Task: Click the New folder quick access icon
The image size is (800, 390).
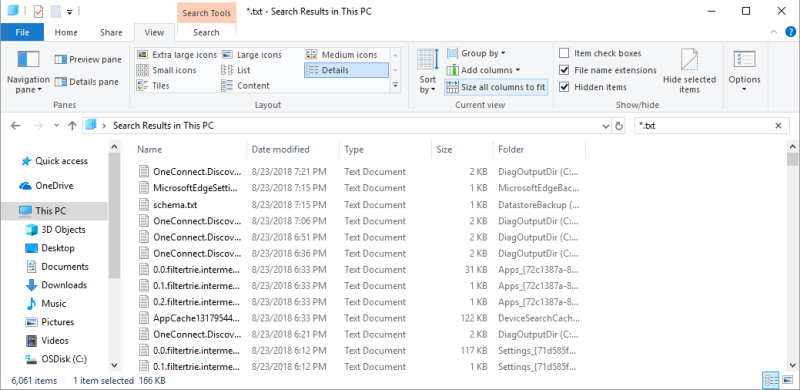Action: tap(56, 11)
